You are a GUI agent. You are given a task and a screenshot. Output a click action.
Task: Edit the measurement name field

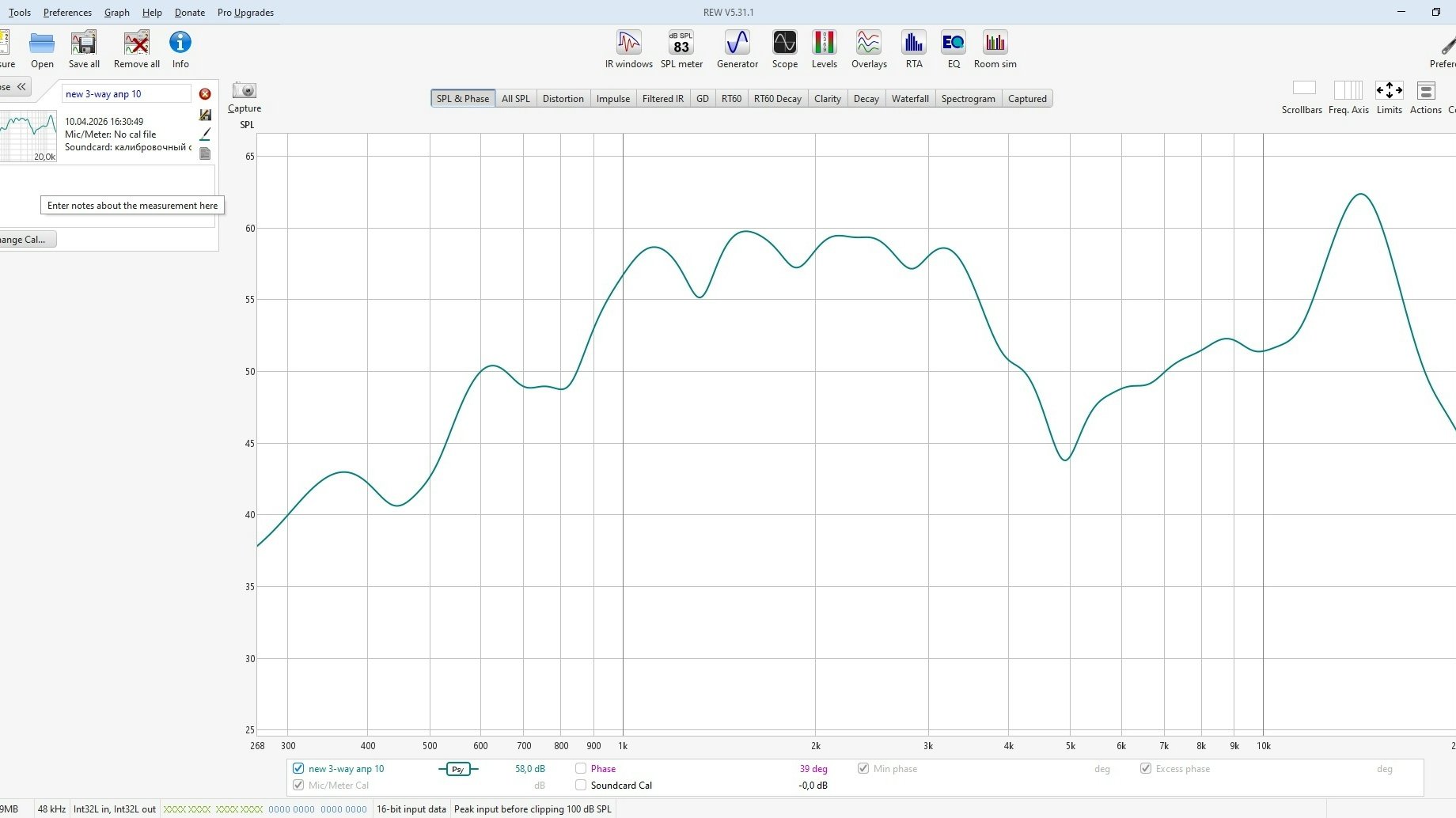tap(127, 94)
